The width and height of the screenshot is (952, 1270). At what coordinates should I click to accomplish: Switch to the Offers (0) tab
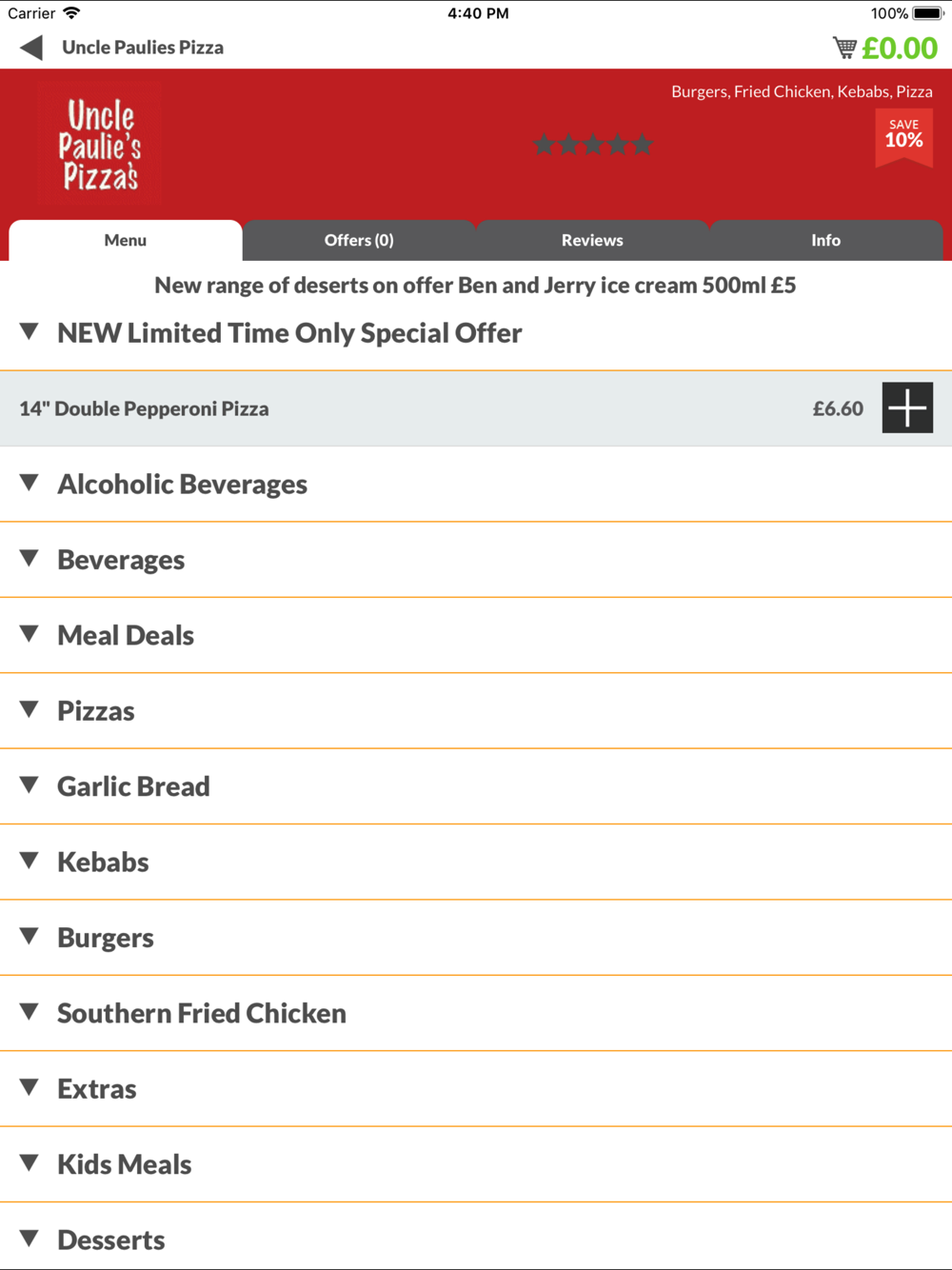(359, 240)
